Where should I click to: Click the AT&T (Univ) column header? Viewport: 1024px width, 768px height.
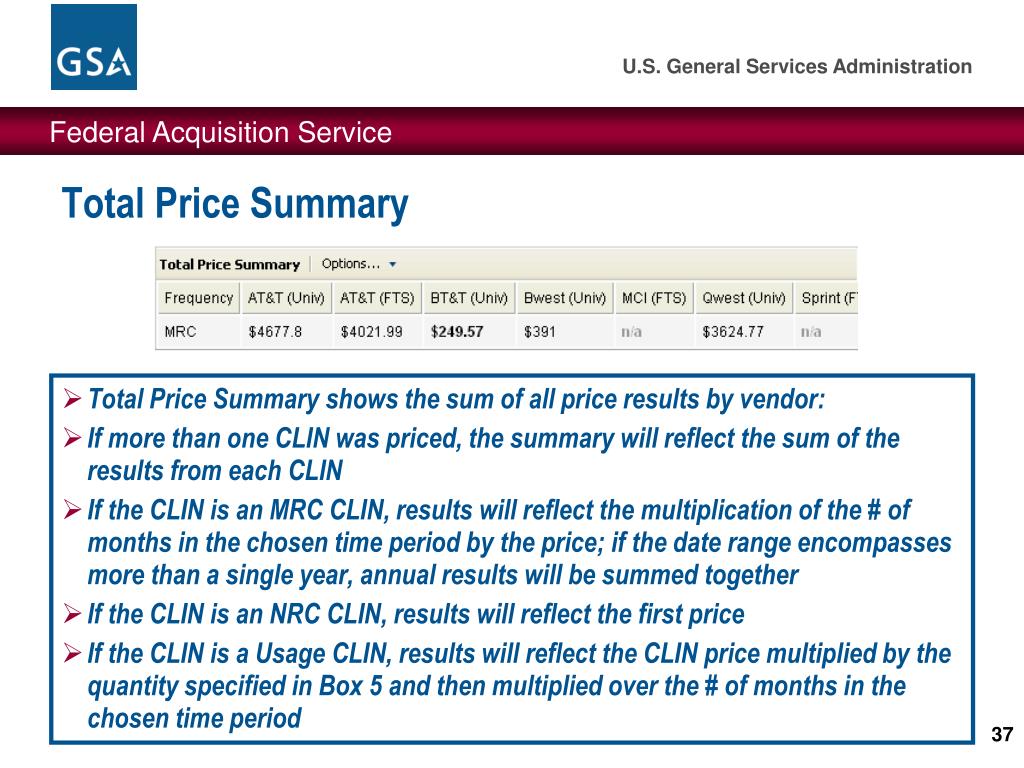click(286, 298)
